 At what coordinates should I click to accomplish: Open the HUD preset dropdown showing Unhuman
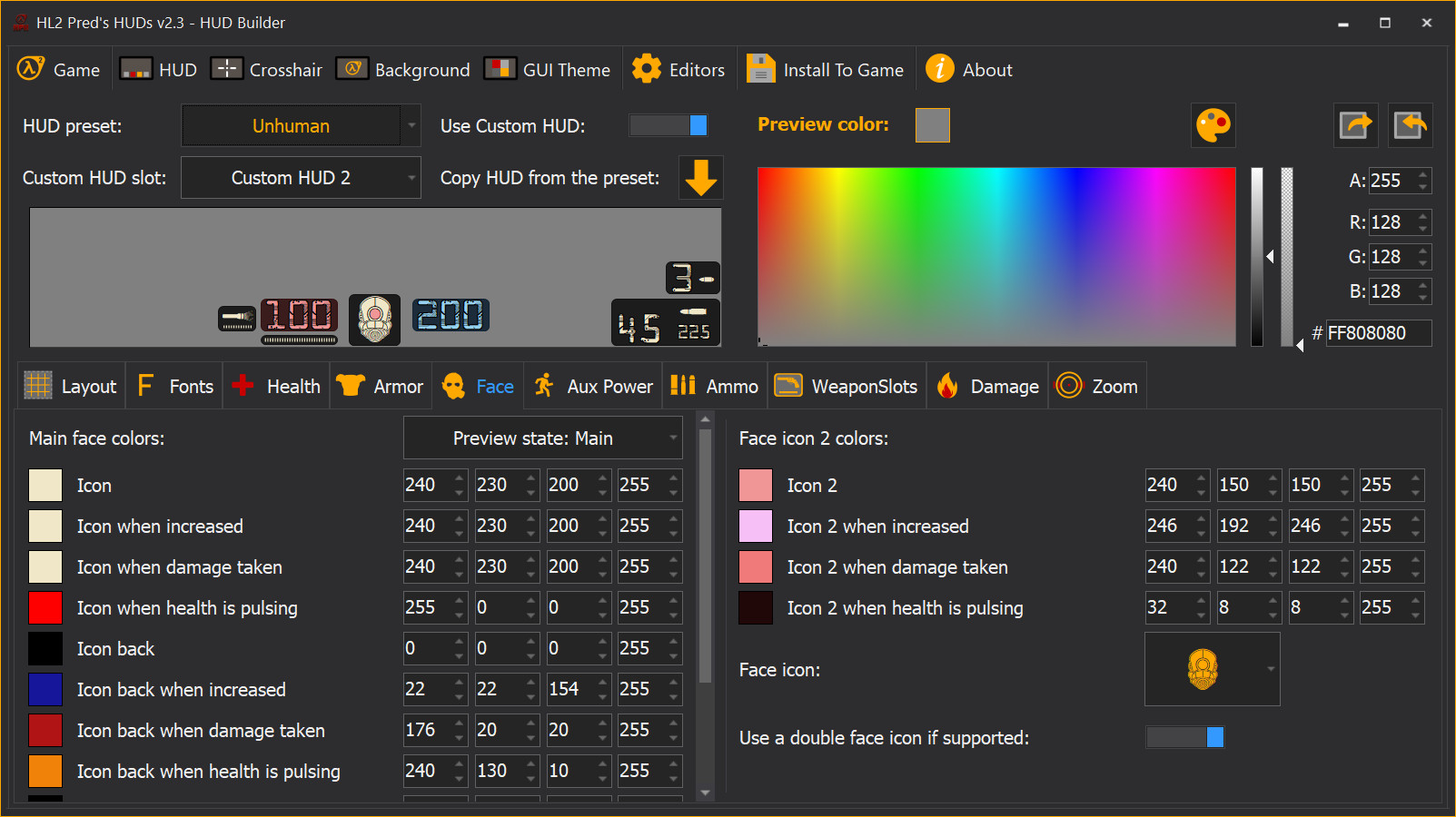[x=300, y=125]
